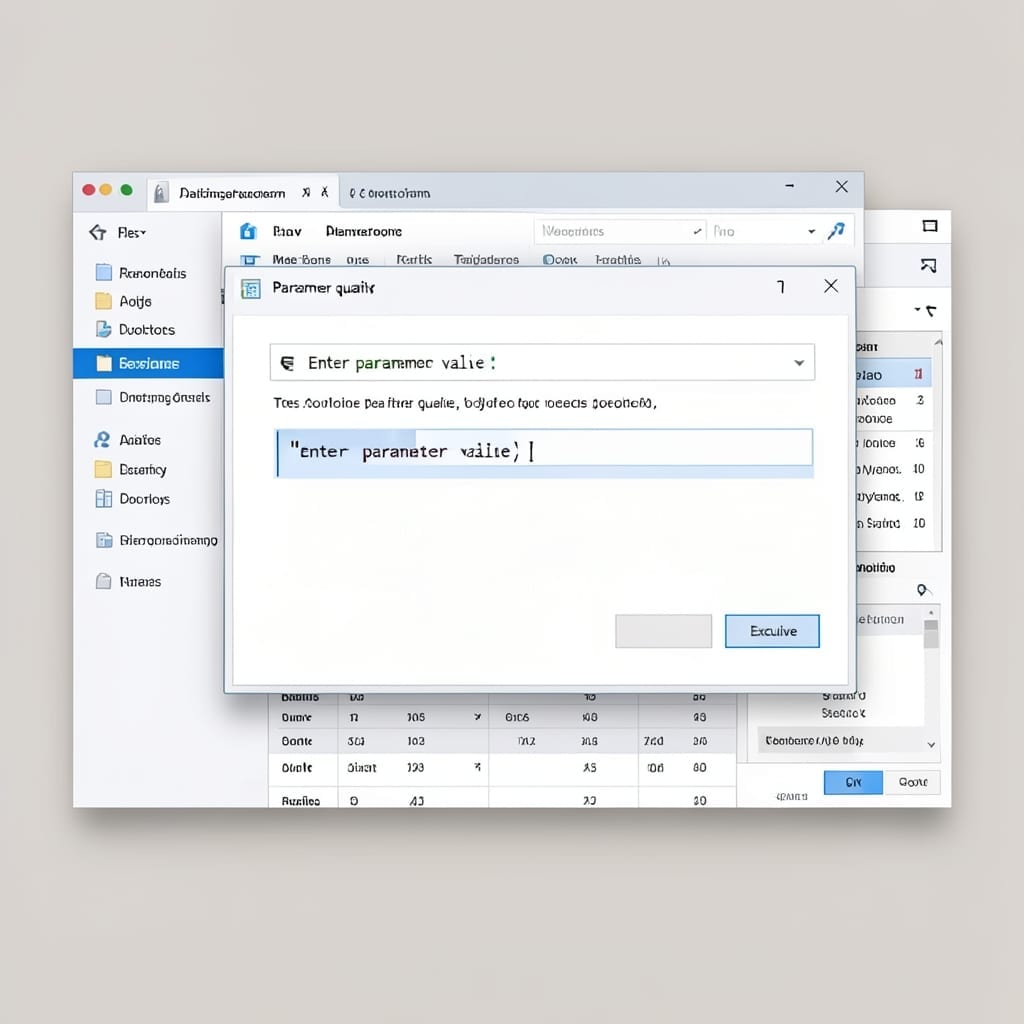Click the mark icon in the Oionte row
Image resolution: width=1024 pixels, height=1024 pixels.
click(x=477, y=767)
